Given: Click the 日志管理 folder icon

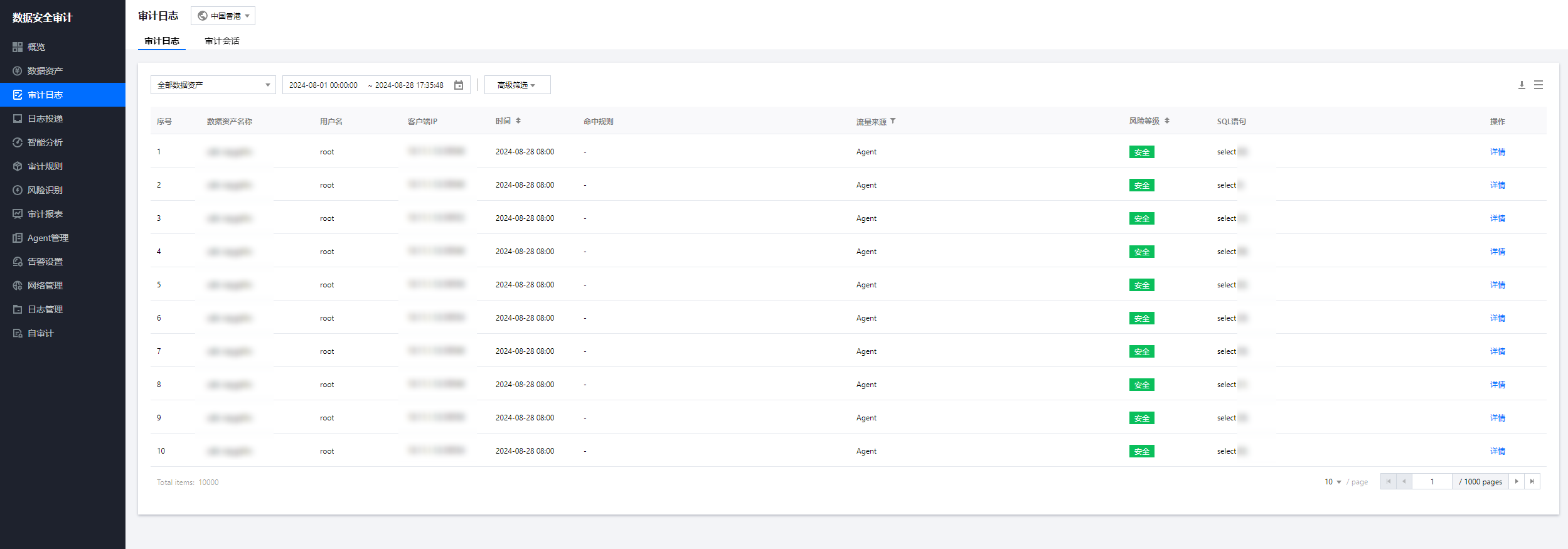Looking at the screenshot, I should pyautogui.click(x=18, y=309).
